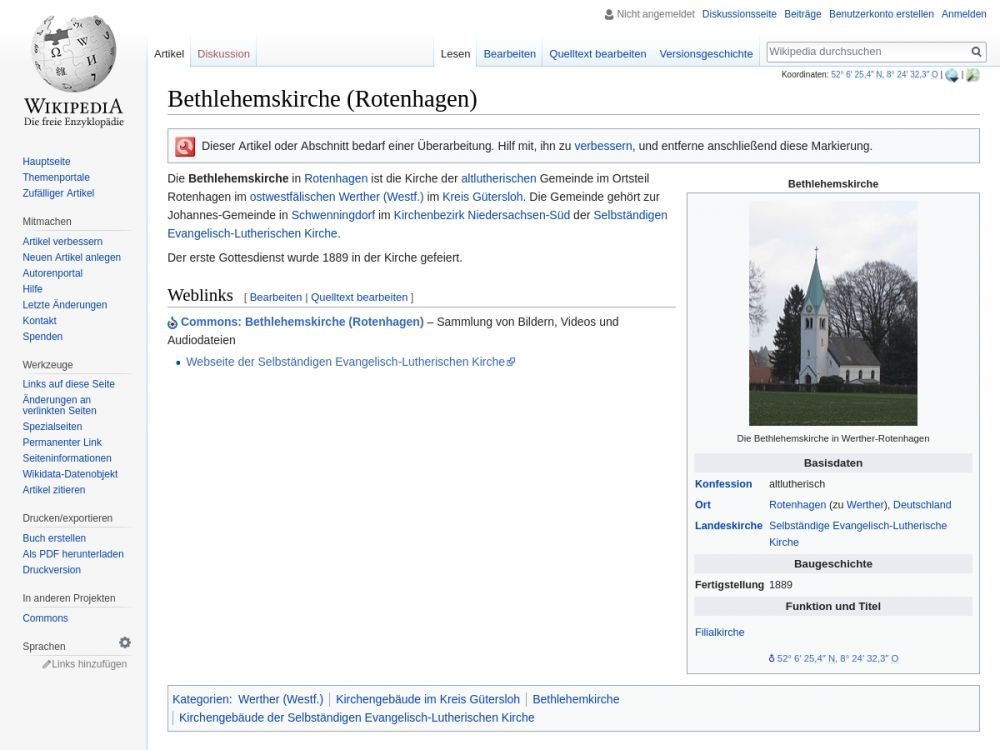Click the Wikipedia globe logo
The image size is (1000, 750).
(x=73, y=55)
